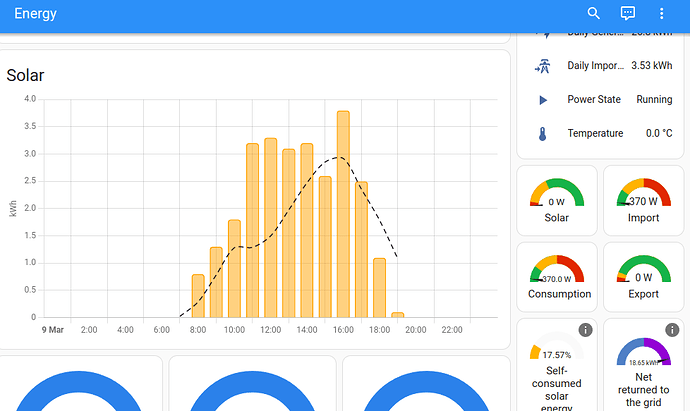Click the Daily Import row label
The image size is (690, 411).
point(595,66)
